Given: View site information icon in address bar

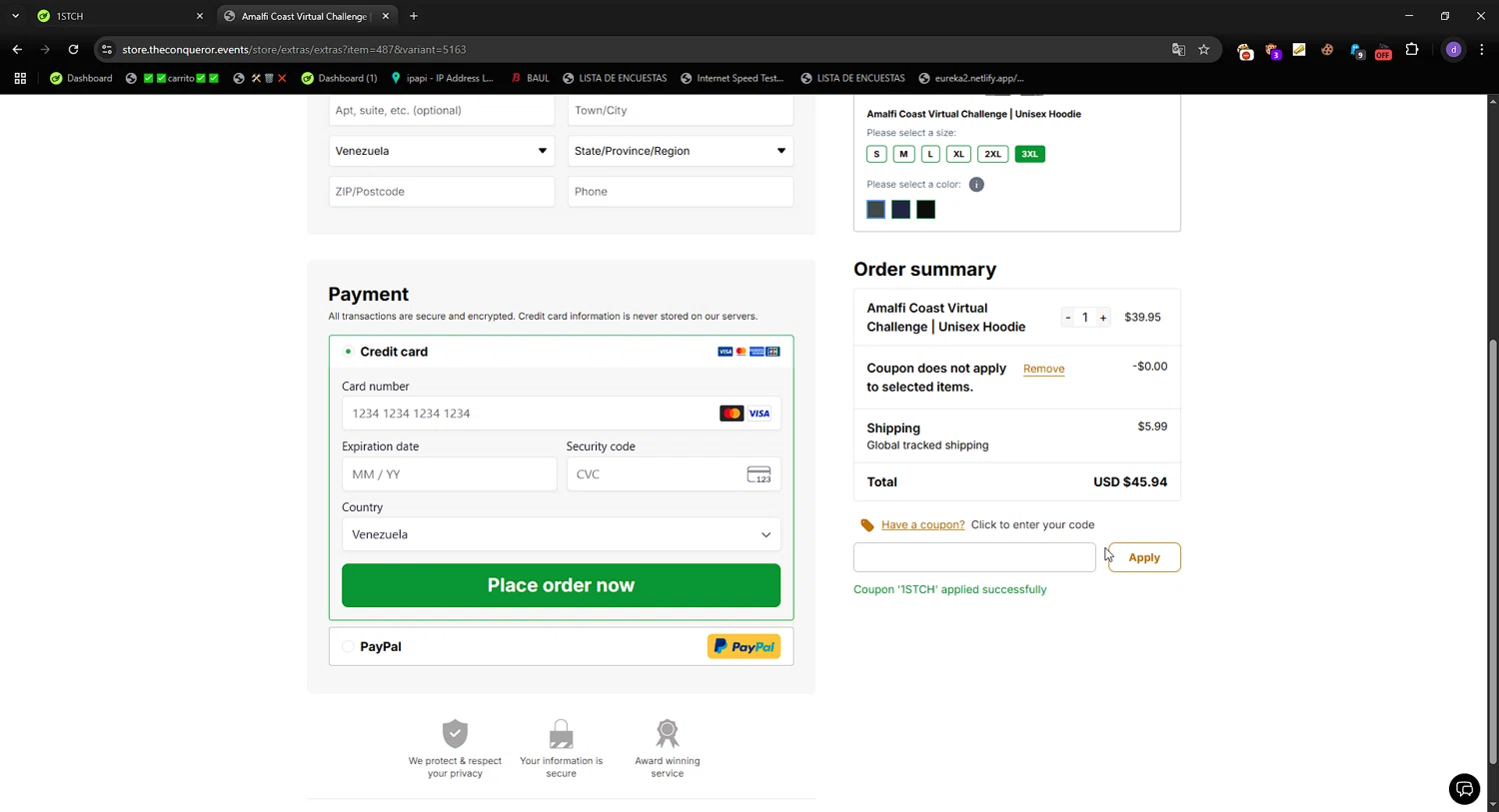Looking at the screenshot, I should coord(107,49).
